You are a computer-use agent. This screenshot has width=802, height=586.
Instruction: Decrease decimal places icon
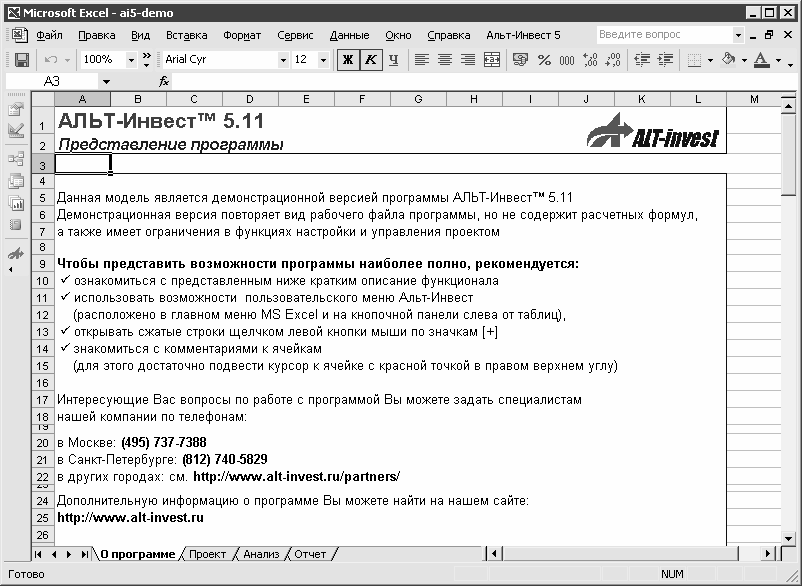pos(613,60)
